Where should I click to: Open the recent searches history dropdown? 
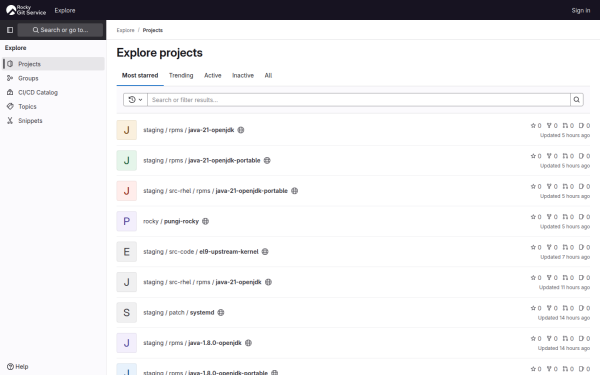[135, 100]
